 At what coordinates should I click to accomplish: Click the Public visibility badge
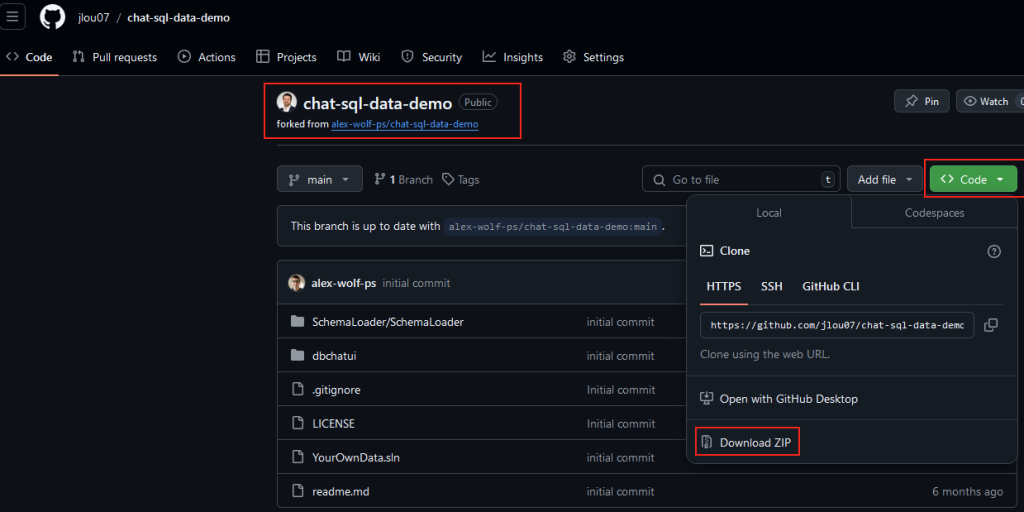coord(478,103)
